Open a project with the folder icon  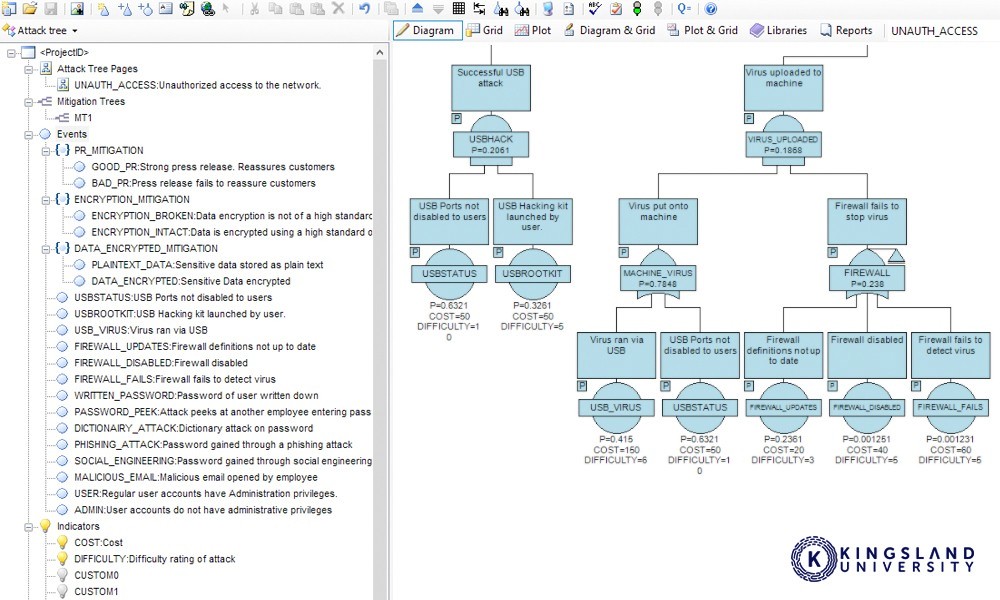pos(30,8)
